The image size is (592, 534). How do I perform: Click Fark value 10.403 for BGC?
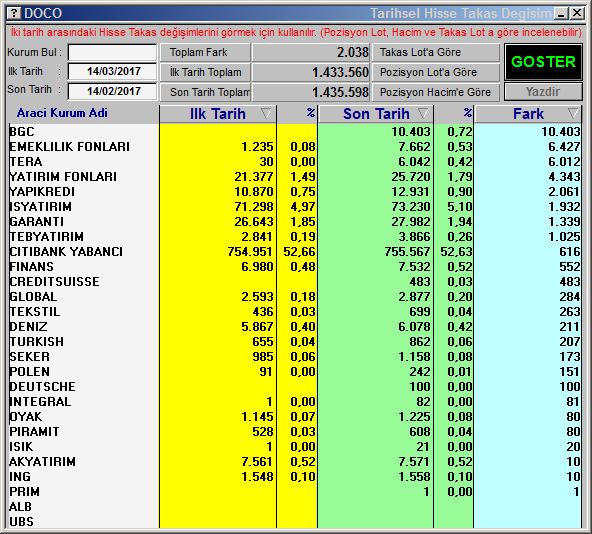point(561,131)
